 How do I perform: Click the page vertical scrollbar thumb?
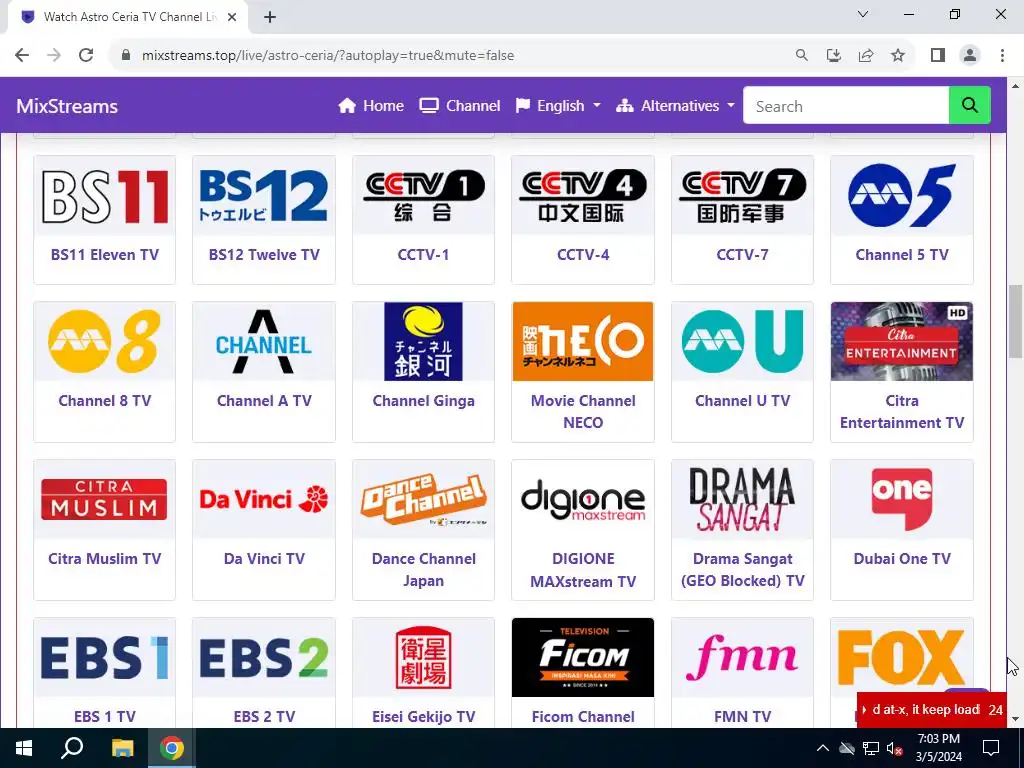click(1015, 321)
